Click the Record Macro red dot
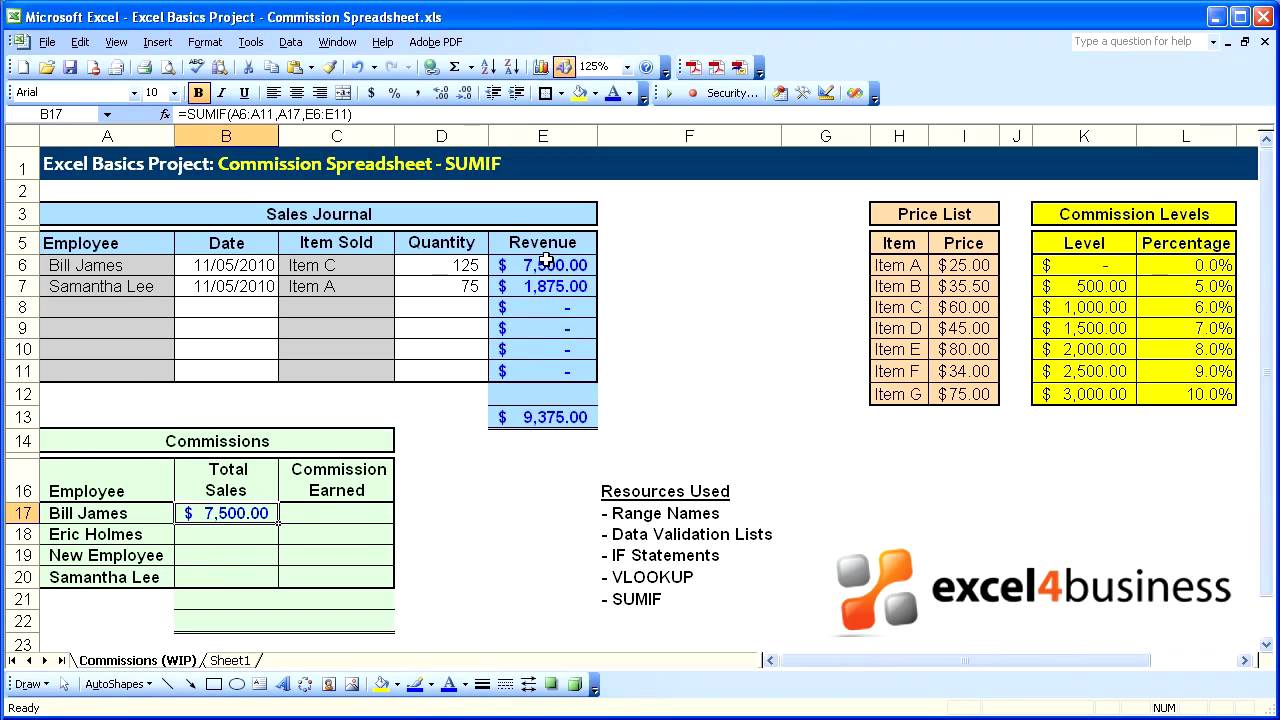 692,93
